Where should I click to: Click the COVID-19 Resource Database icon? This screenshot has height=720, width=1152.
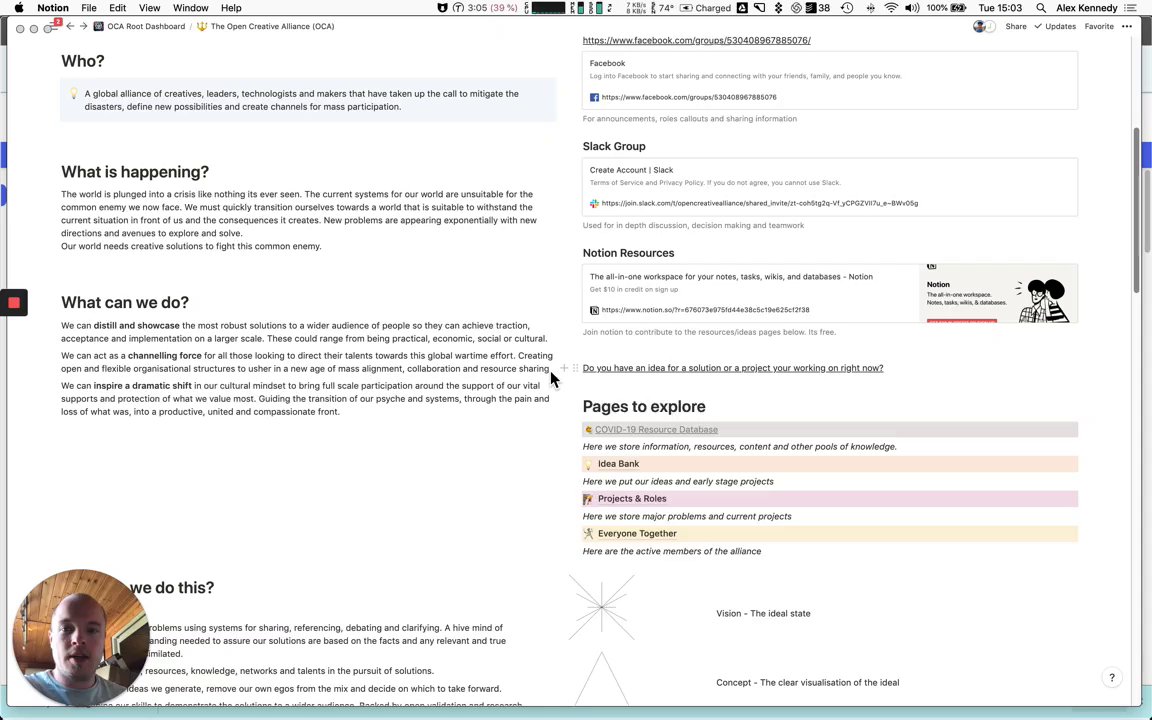point(588,430)
